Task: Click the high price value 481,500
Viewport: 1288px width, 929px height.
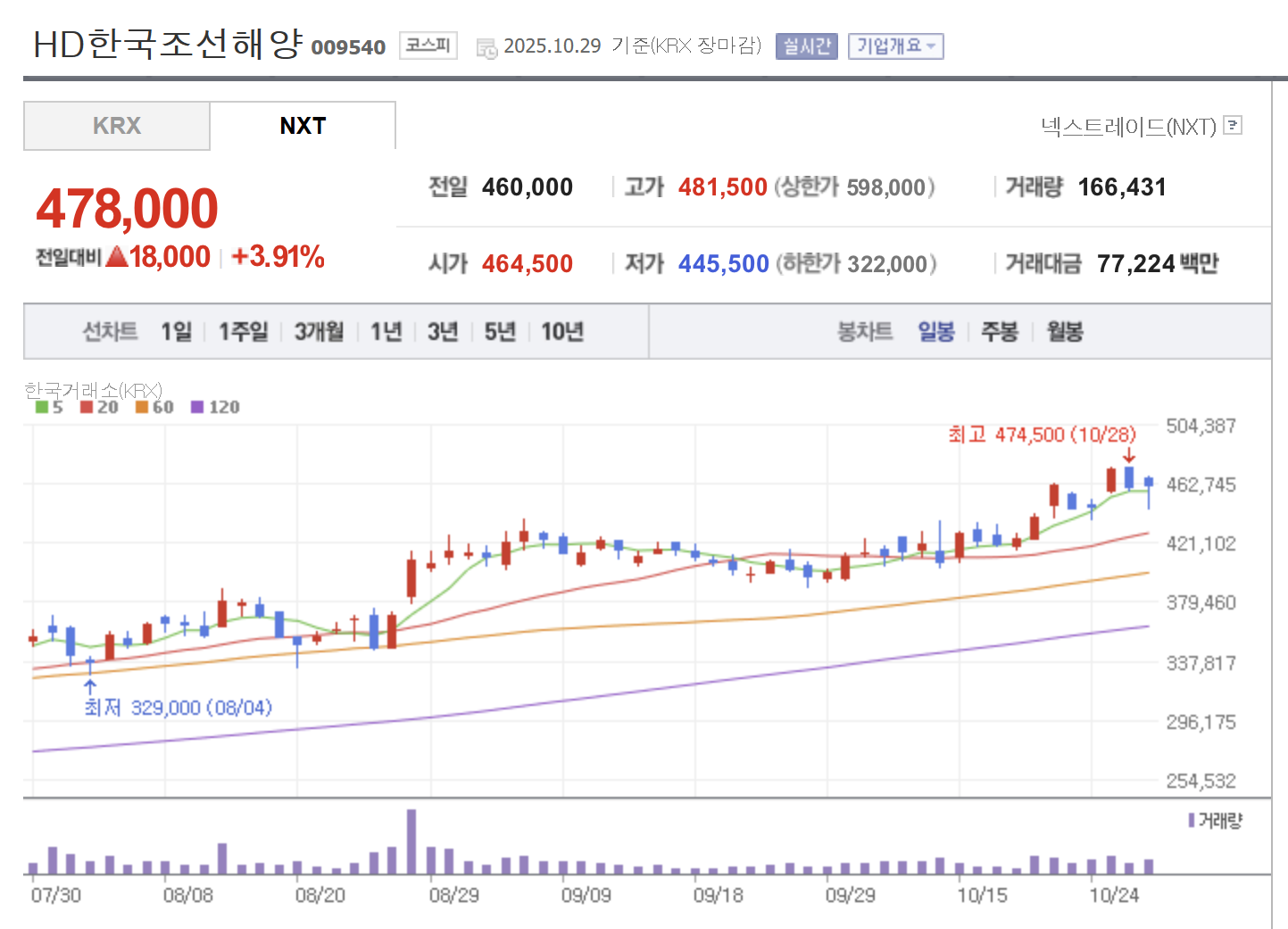Action: 723,187
